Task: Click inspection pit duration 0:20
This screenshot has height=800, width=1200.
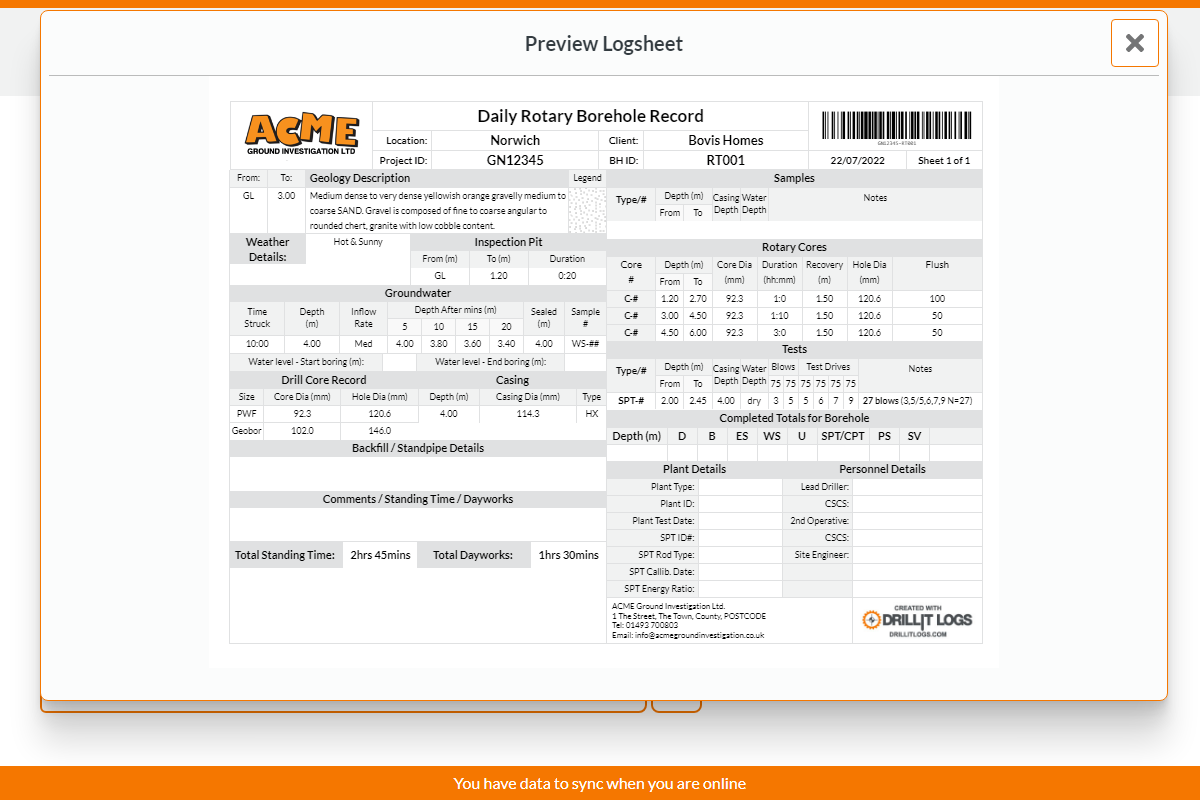Action: [567, 276]
